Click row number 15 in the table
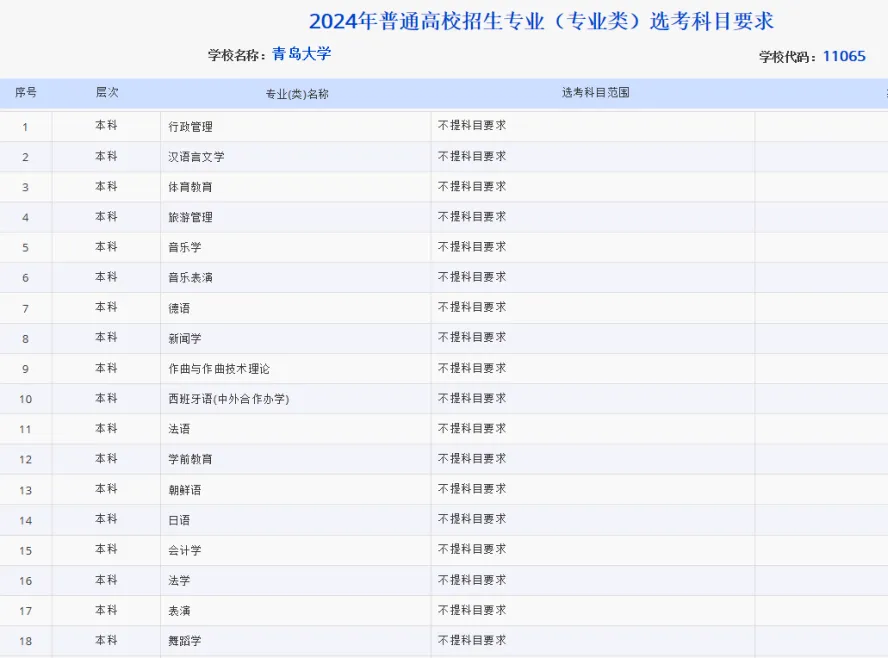 [25, 550]
